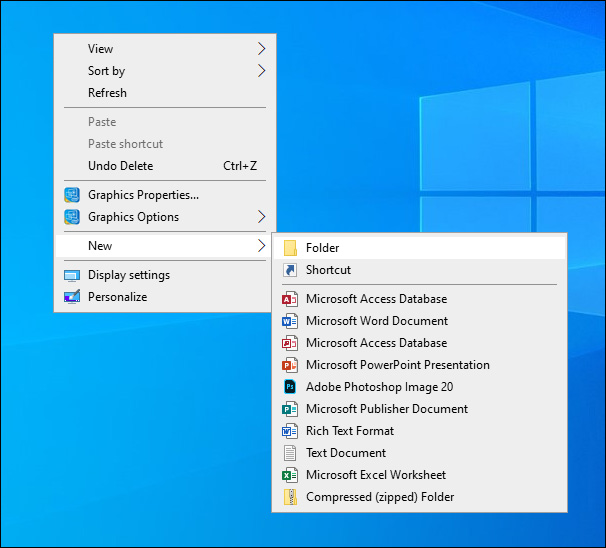Image resolution: width=606 pixels, height=548 pixels.
Task: Click the Access icon directly above Word Document
Action: (x=290, y=299)
